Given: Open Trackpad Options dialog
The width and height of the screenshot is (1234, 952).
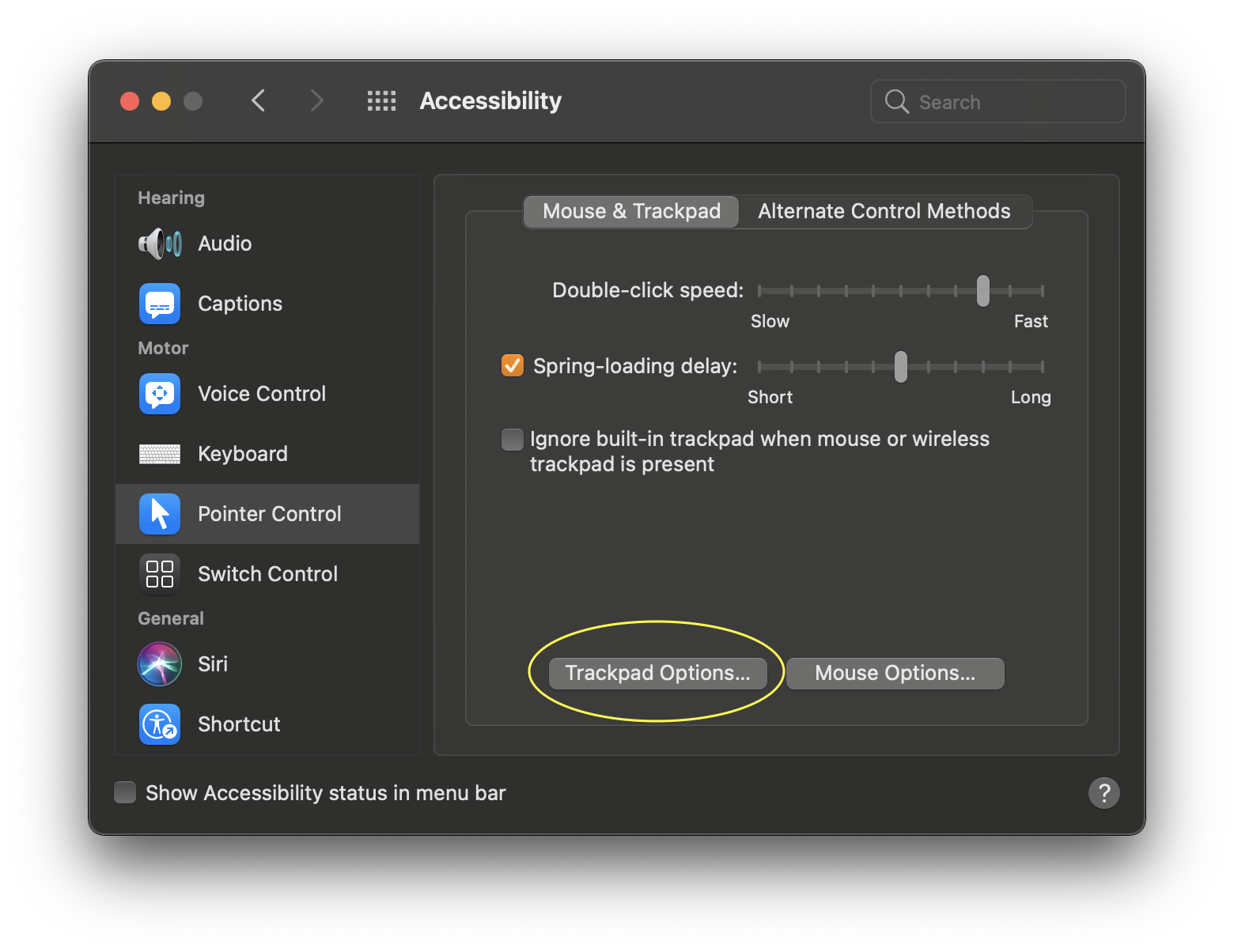Looking at the screenshot, I should tap(657, 673).
